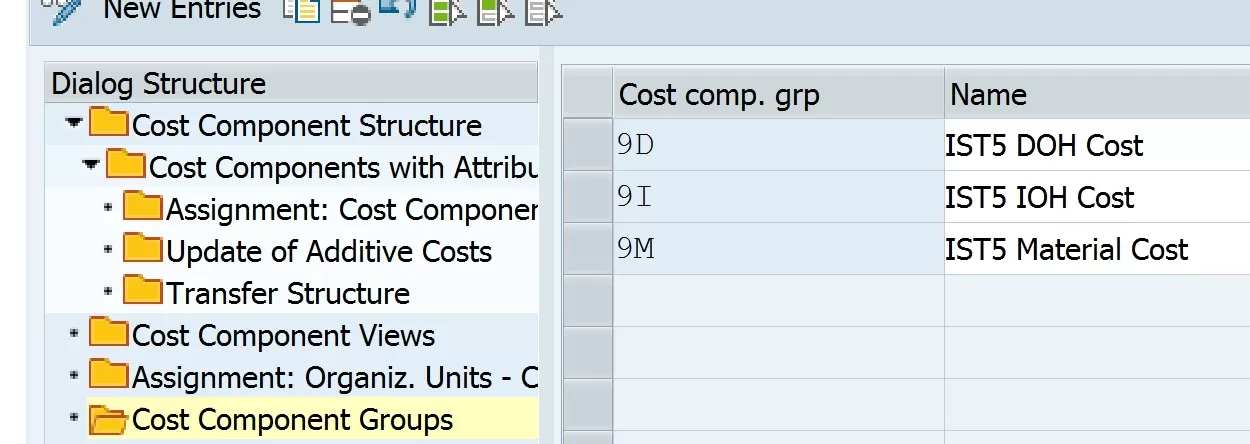This screenshot has height=444, width=1250.
Task: Click the select-all corner cell of the table
Action: click(x=587, y=94)
